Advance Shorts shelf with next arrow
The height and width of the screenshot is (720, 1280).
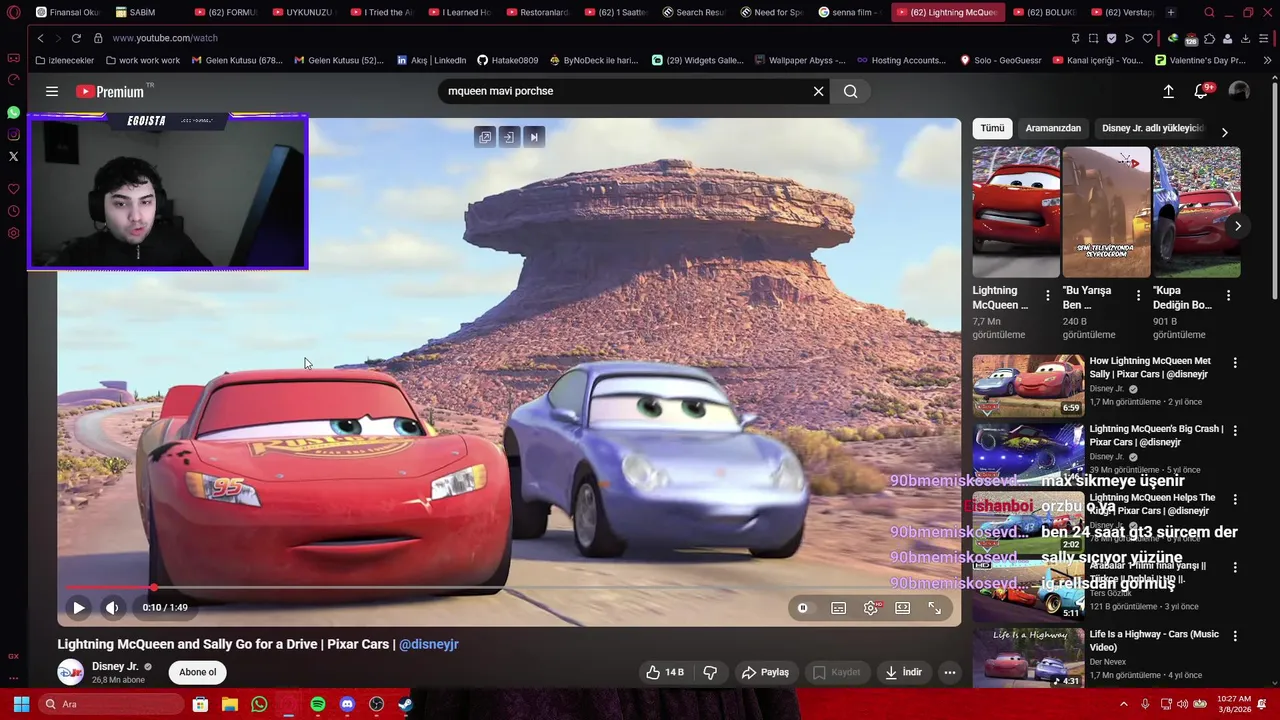pyautogui.click(x=1237, y=226)
